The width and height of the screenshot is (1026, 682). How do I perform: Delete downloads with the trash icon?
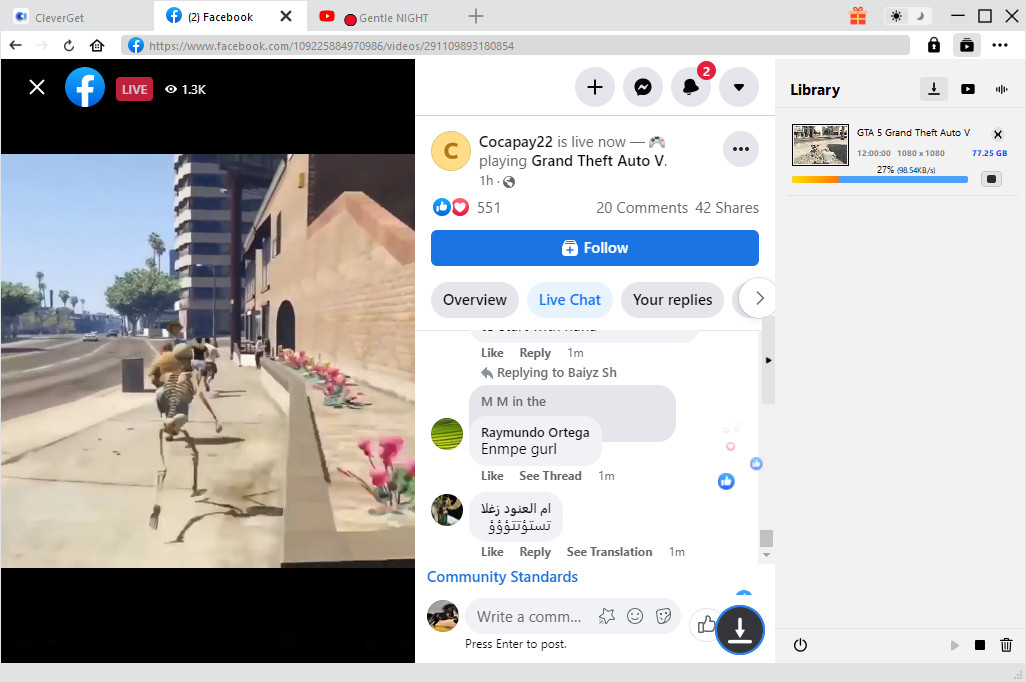[x=1006, y=645]
